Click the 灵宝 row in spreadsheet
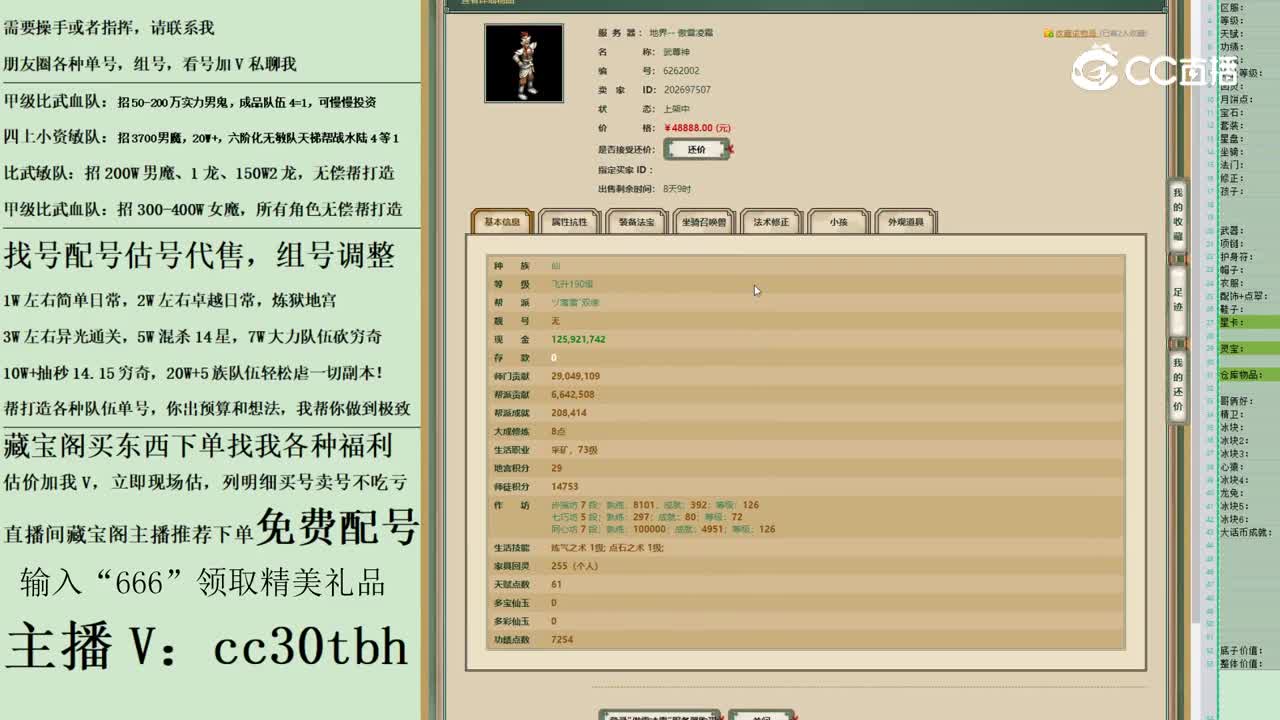This screenshot has width=1280, height=720. 1248,348
